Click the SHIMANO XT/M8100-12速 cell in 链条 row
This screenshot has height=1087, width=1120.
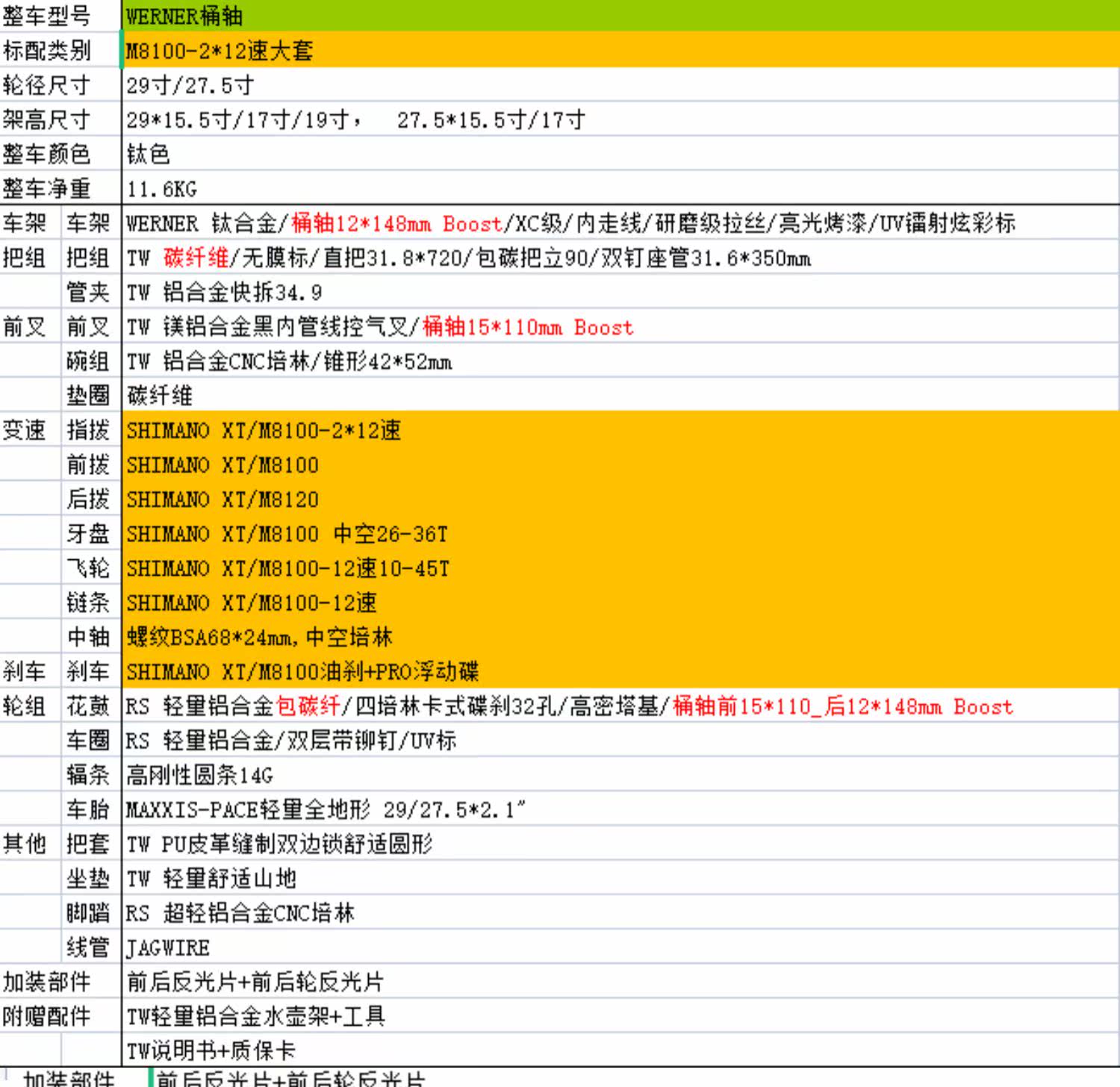[620, 602]
